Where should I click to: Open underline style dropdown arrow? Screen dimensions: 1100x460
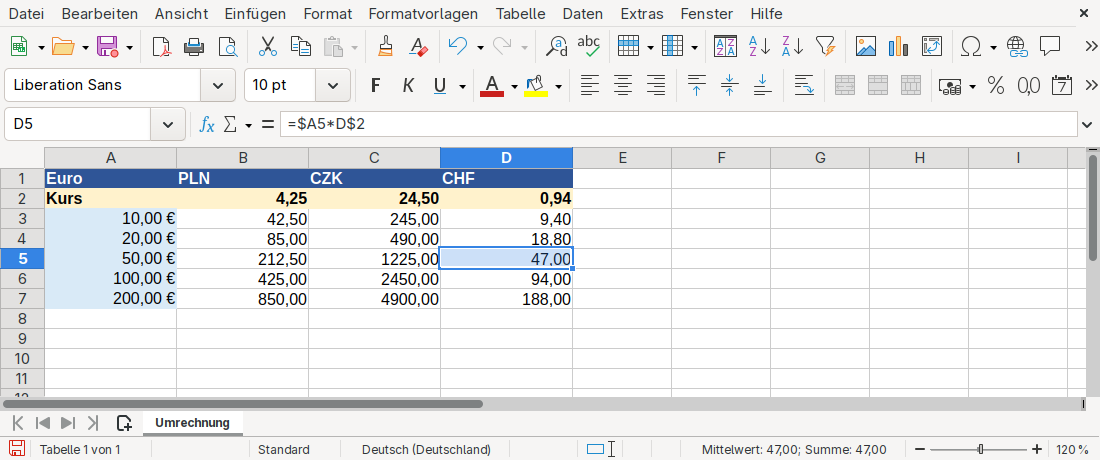(x=462, y=86)
